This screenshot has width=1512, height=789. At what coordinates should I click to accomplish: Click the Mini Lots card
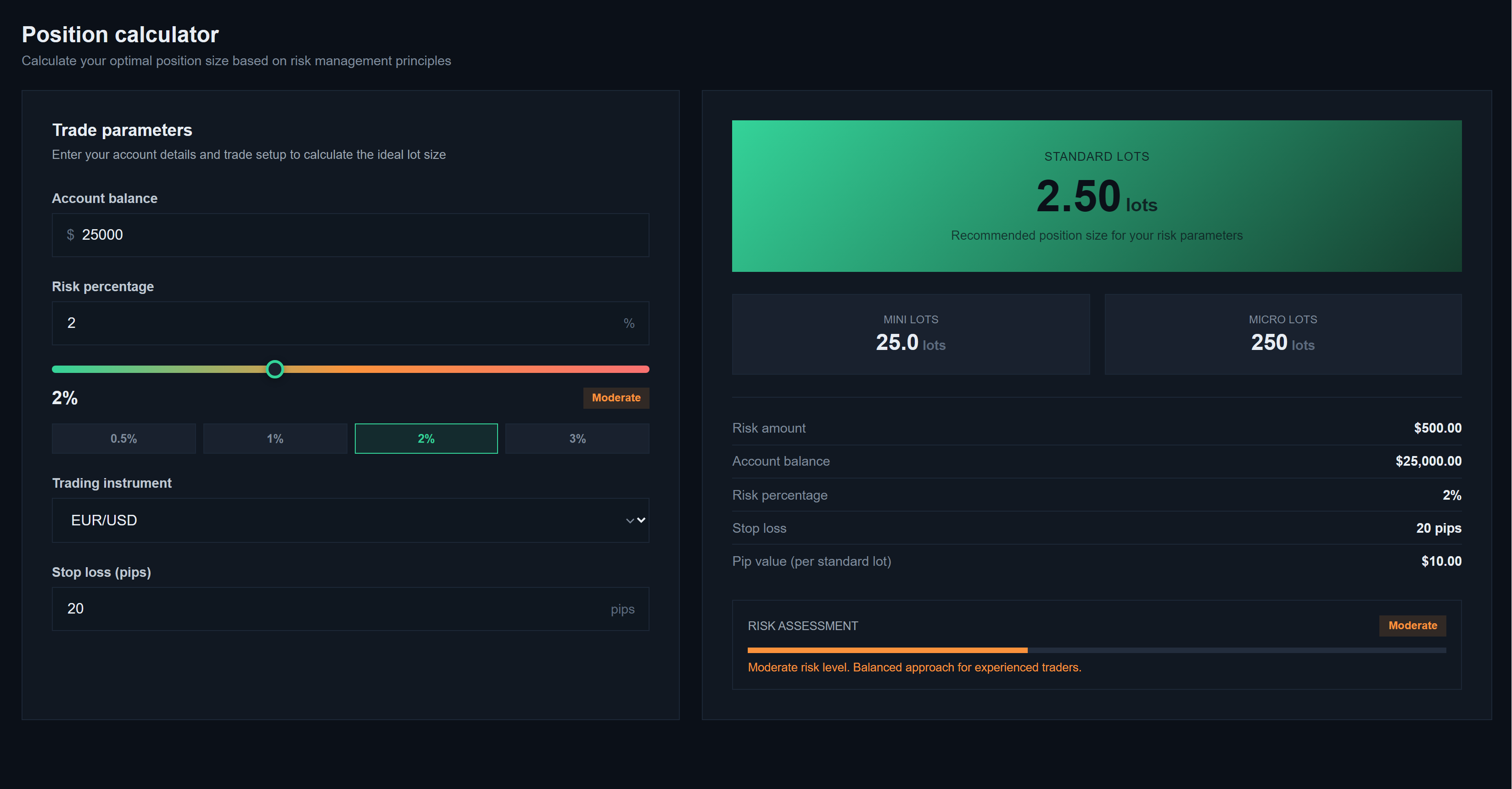(x=910, y=335)
